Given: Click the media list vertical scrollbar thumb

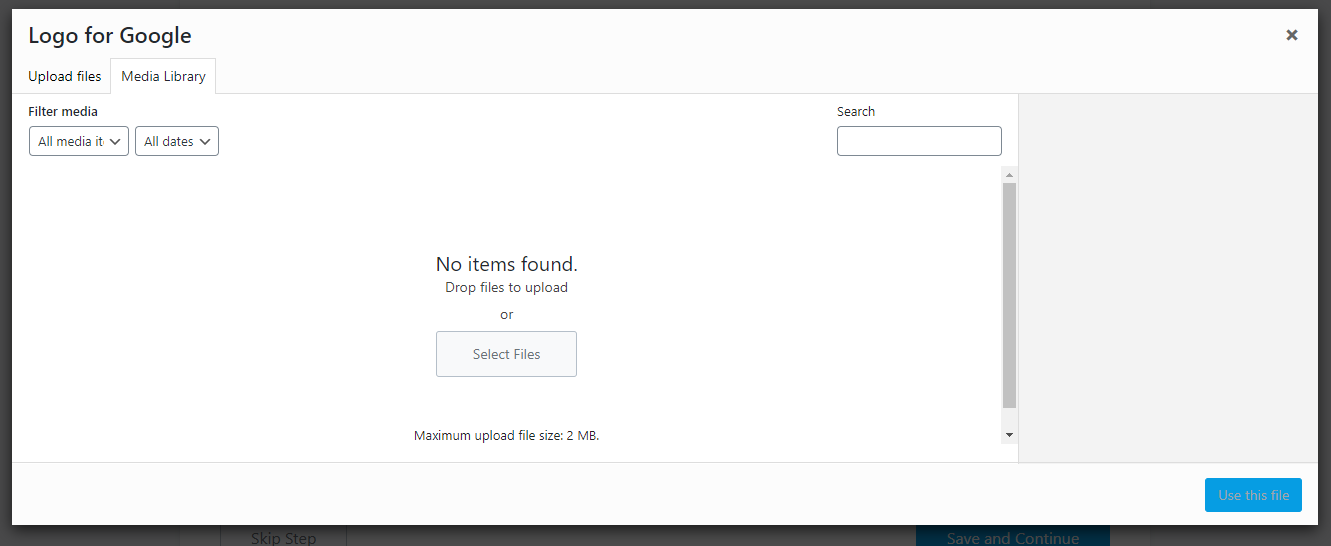Looking at the screenshot, I should point(1009,295).
